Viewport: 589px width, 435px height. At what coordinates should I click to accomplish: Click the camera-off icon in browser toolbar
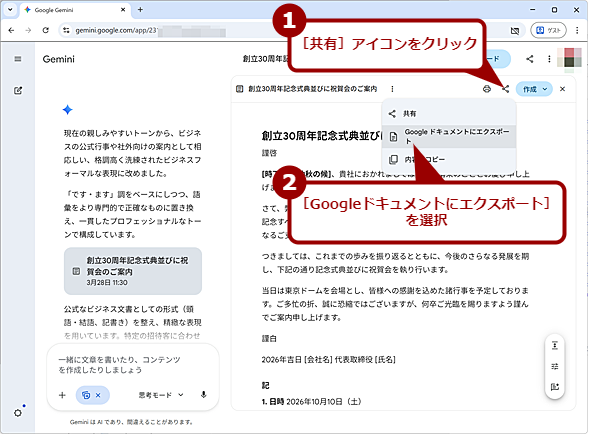(x=515, y=30)
